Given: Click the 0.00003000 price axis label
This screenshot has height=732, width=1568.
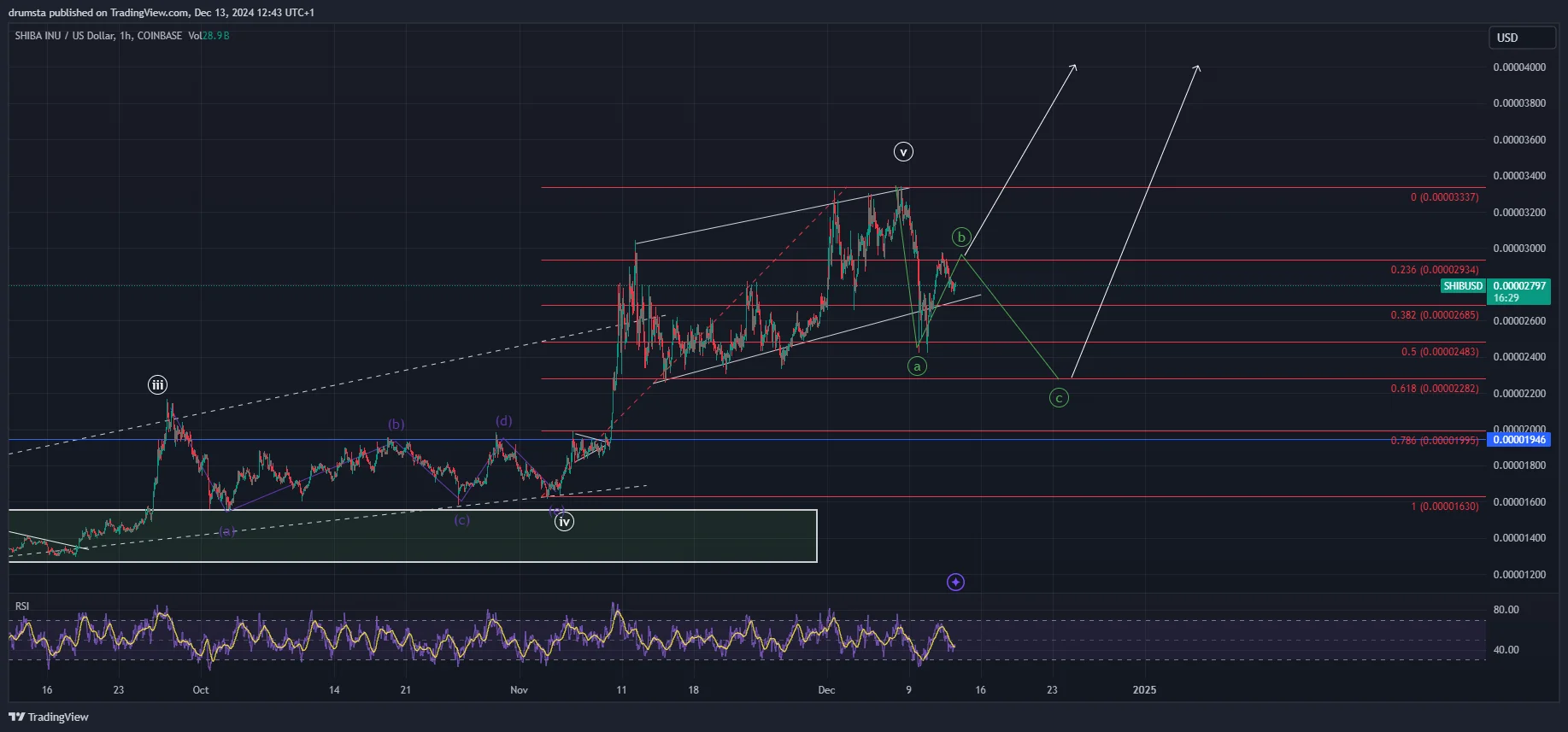Looking at the screenshot, I should [1519, 249].
